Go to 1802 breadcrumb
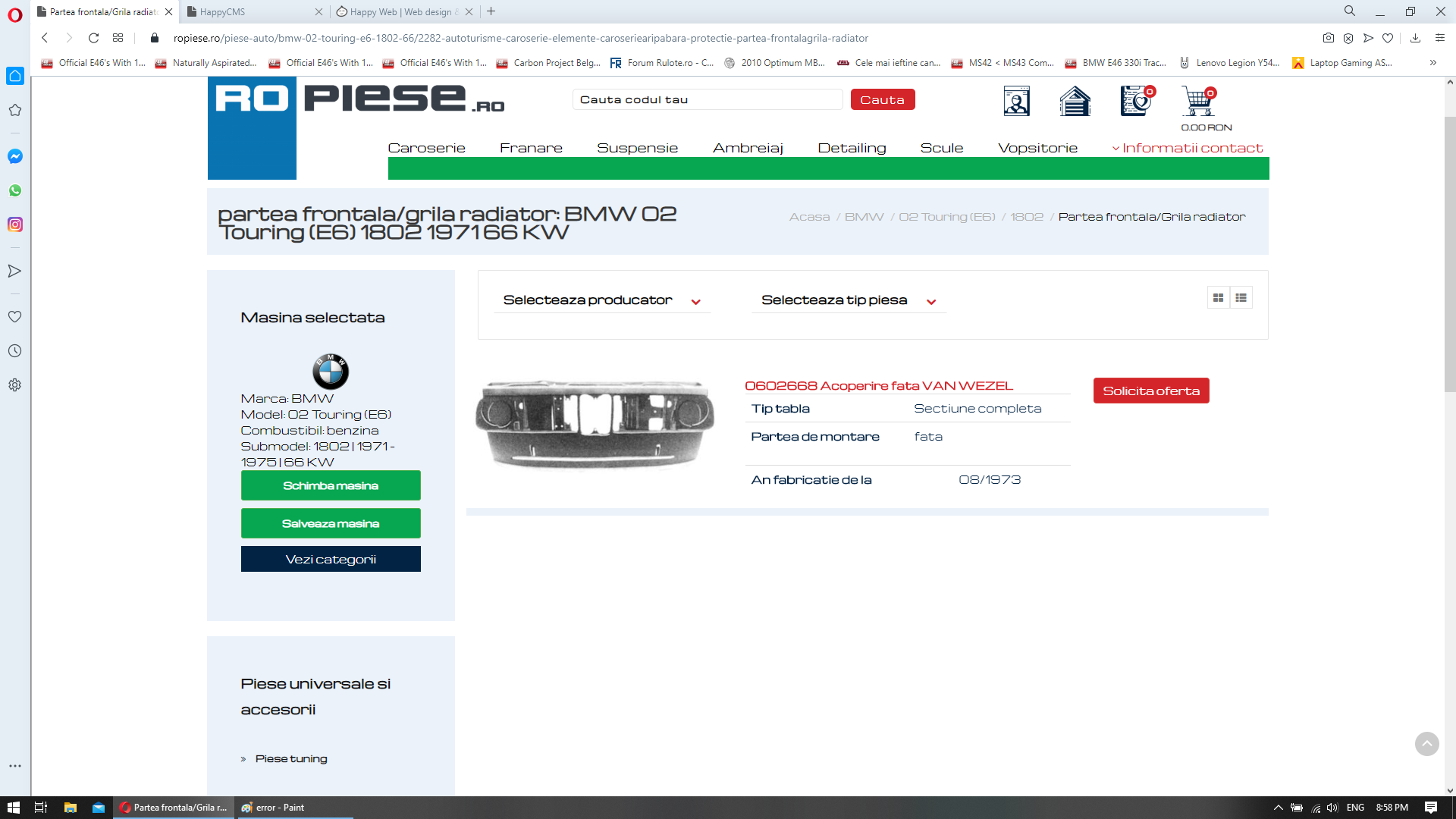This screenshot has width=1456, height=819. click(1027, 217)
